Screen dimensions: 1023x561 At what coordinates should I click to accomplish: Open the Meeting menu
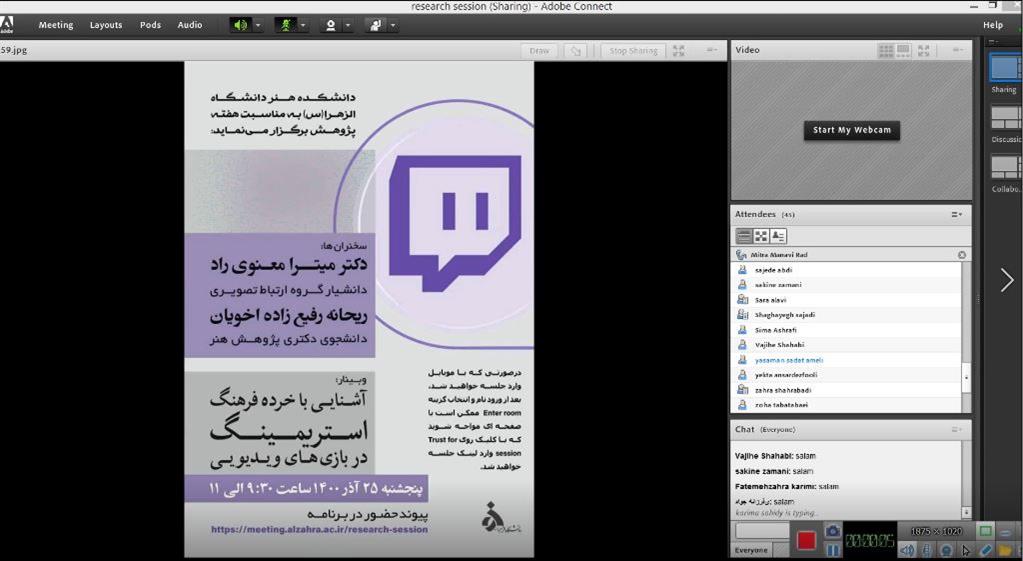coord(56,25)
